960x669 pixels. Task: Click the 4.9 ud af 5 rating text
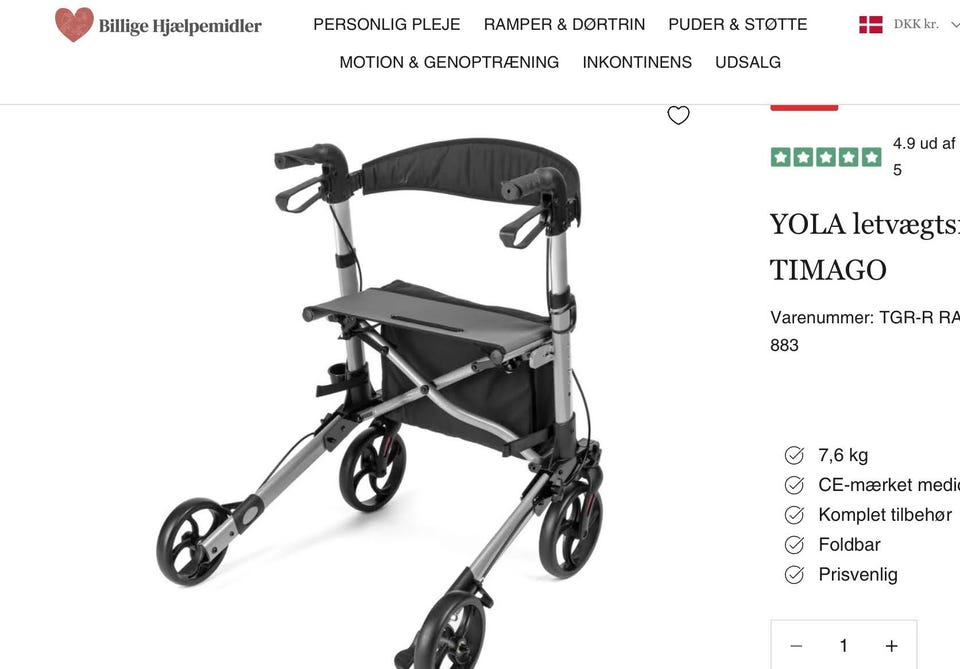(x=924, y=157)
